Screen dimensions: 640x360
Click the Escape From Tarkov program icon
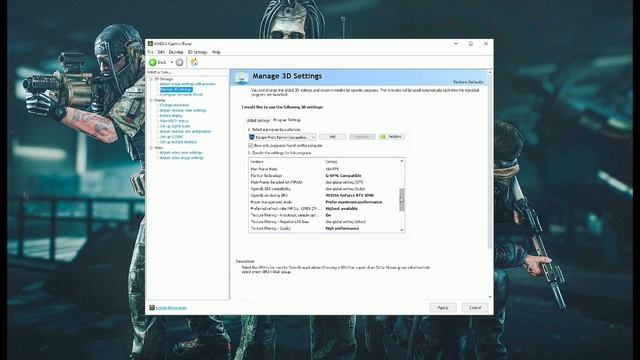click(251, 137)
